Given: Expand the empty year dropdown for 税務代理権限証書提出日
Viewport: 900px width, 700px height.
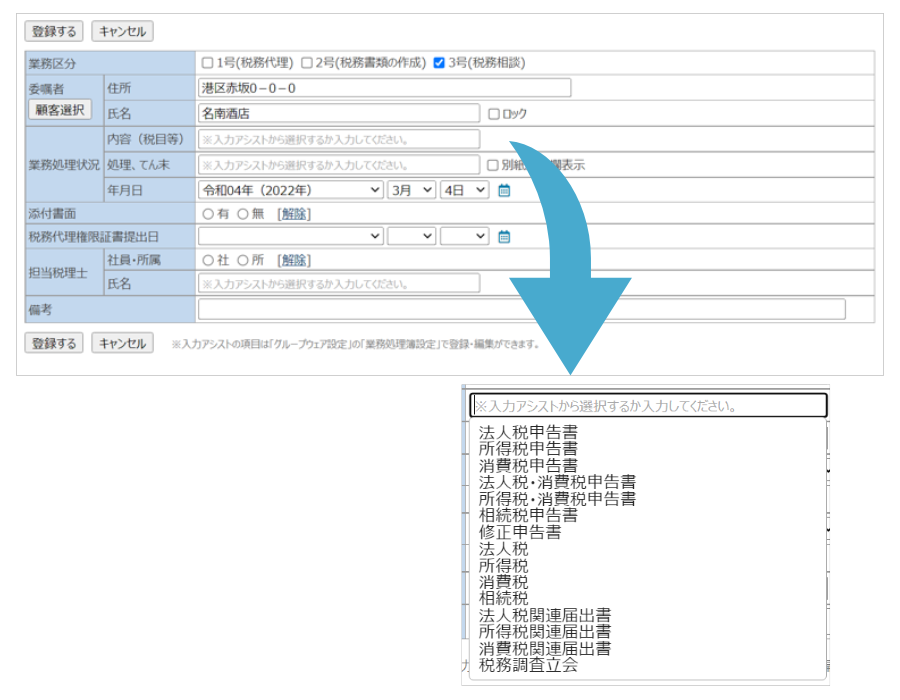Looking at the screenshot, I should point(291,237).
